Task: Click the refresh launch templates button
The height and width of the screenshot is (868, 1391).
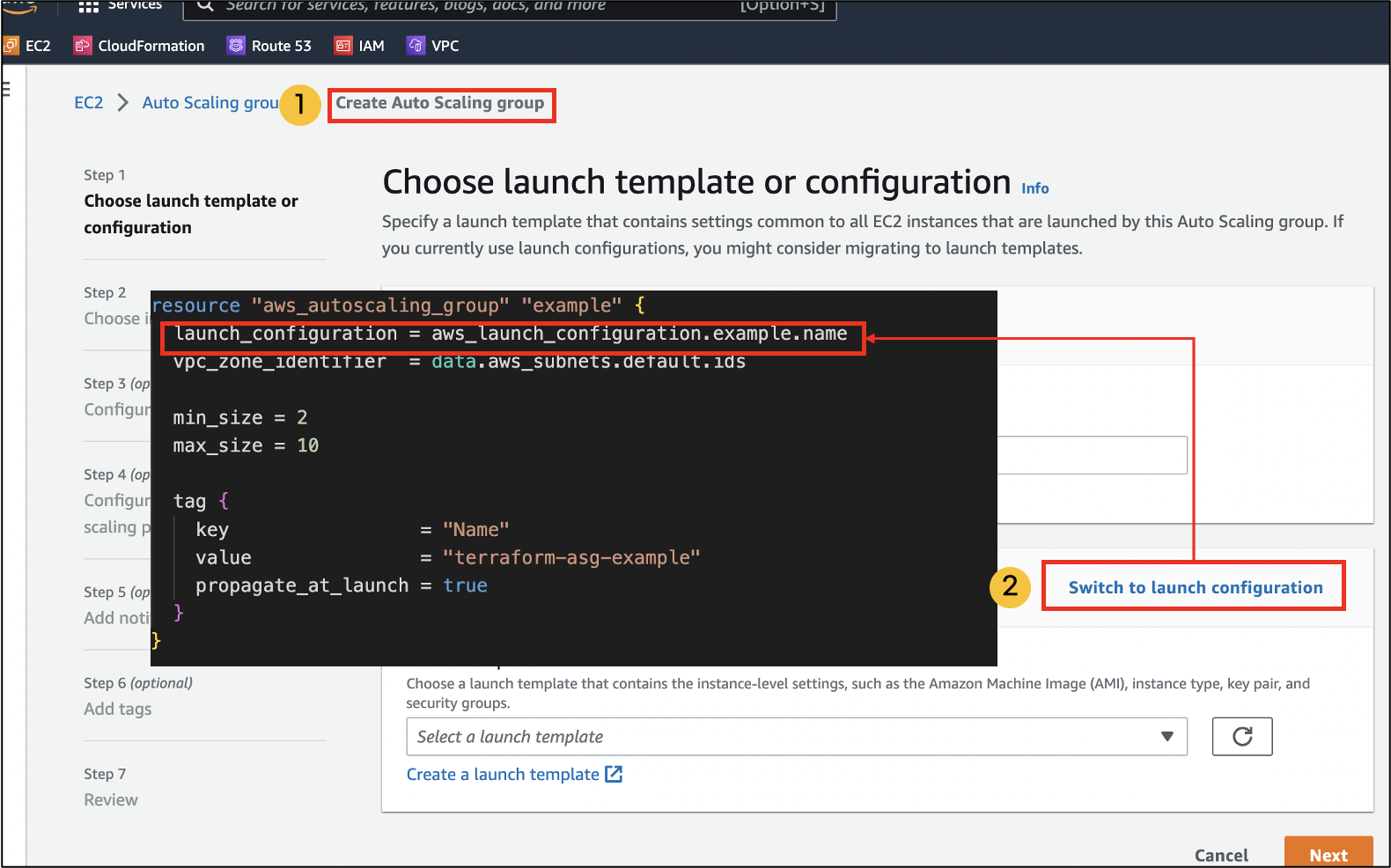Action: [1242, 737]
